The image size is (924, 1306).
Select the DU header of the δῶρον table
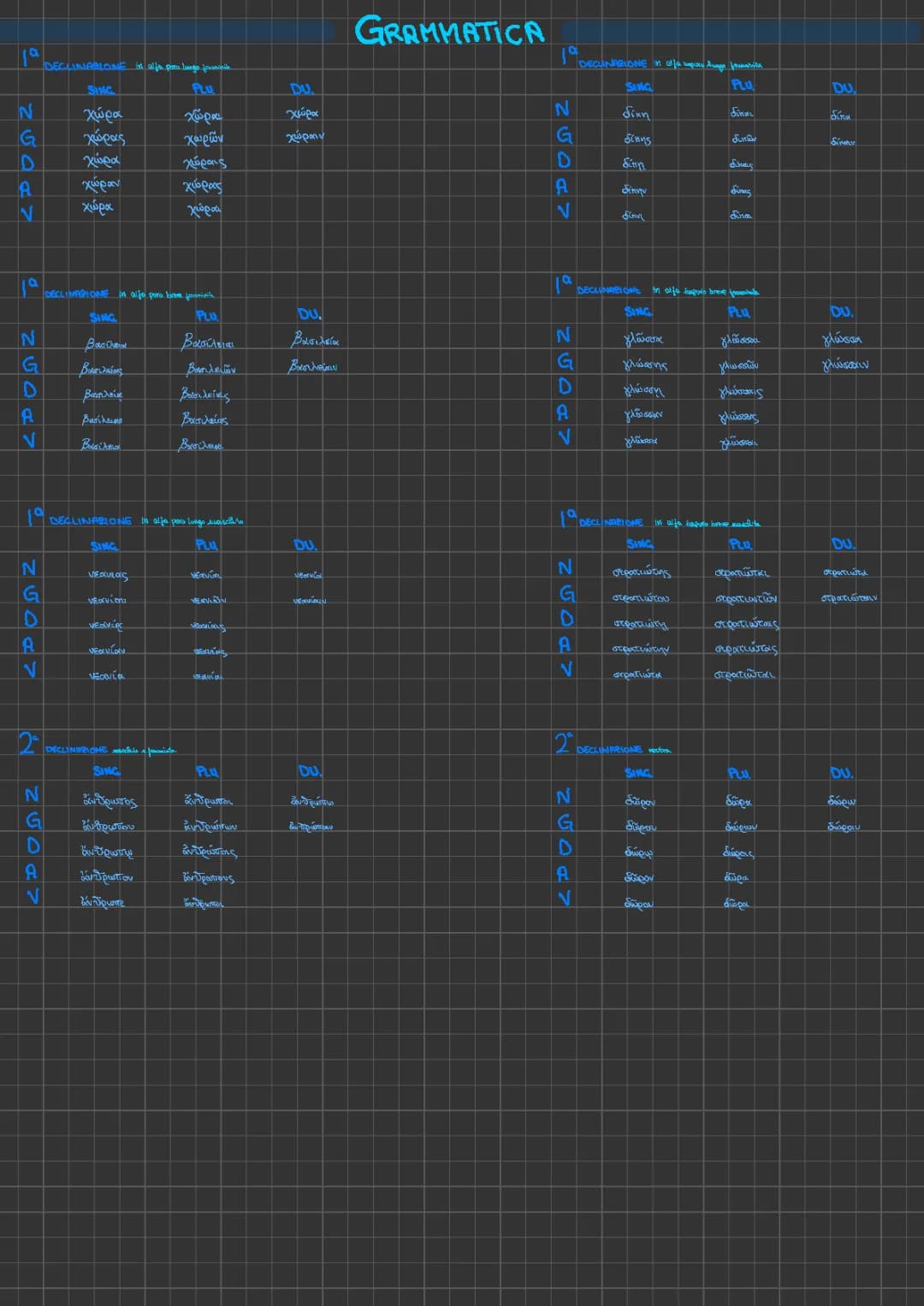click(x=842, y=773)
